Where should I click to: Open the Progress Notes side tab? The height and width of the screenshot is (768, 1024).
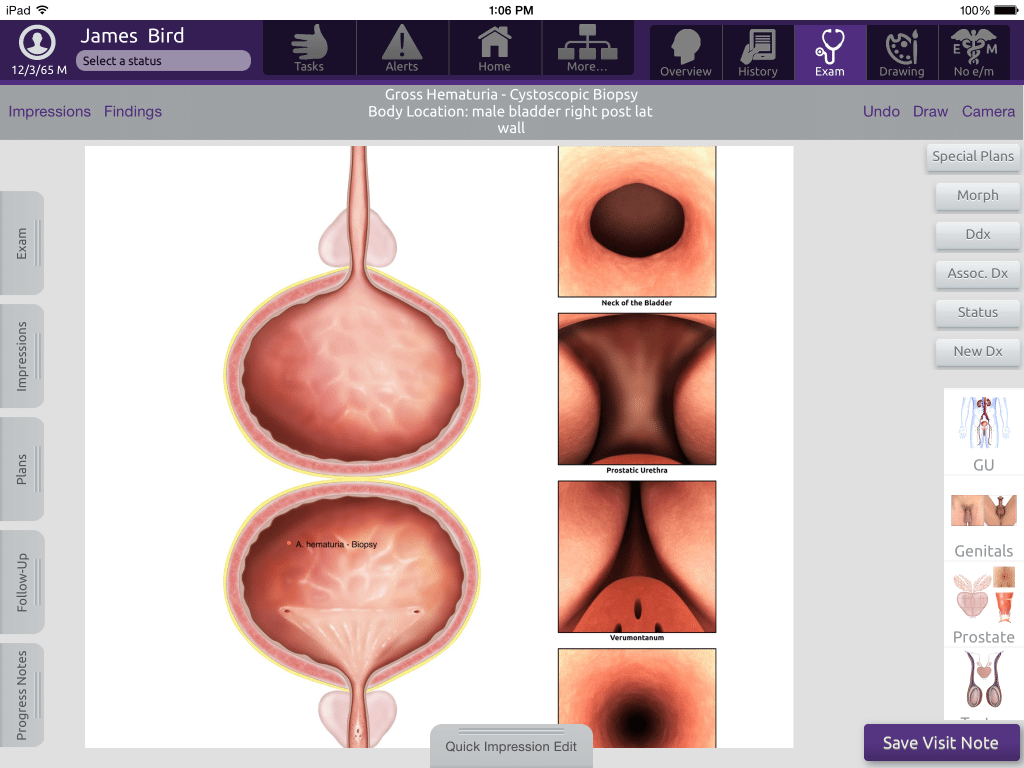22,695
